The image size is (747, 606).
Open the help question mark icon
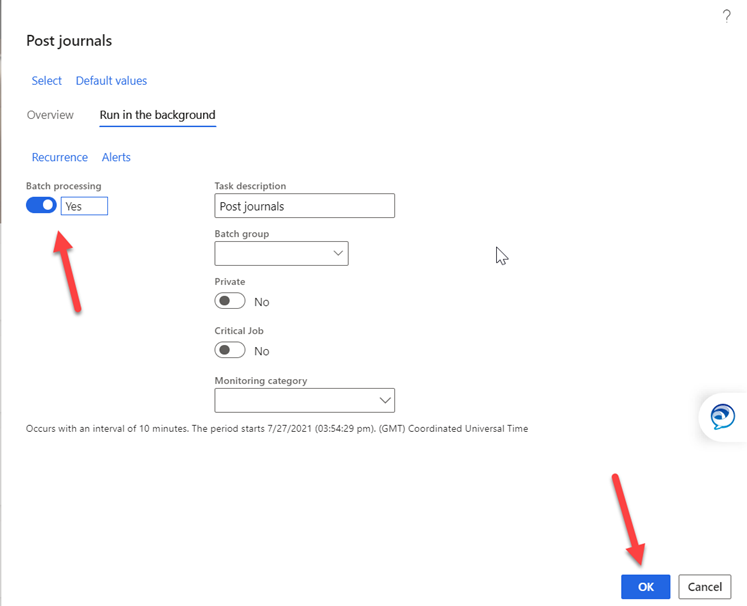(x=726, y=16)
